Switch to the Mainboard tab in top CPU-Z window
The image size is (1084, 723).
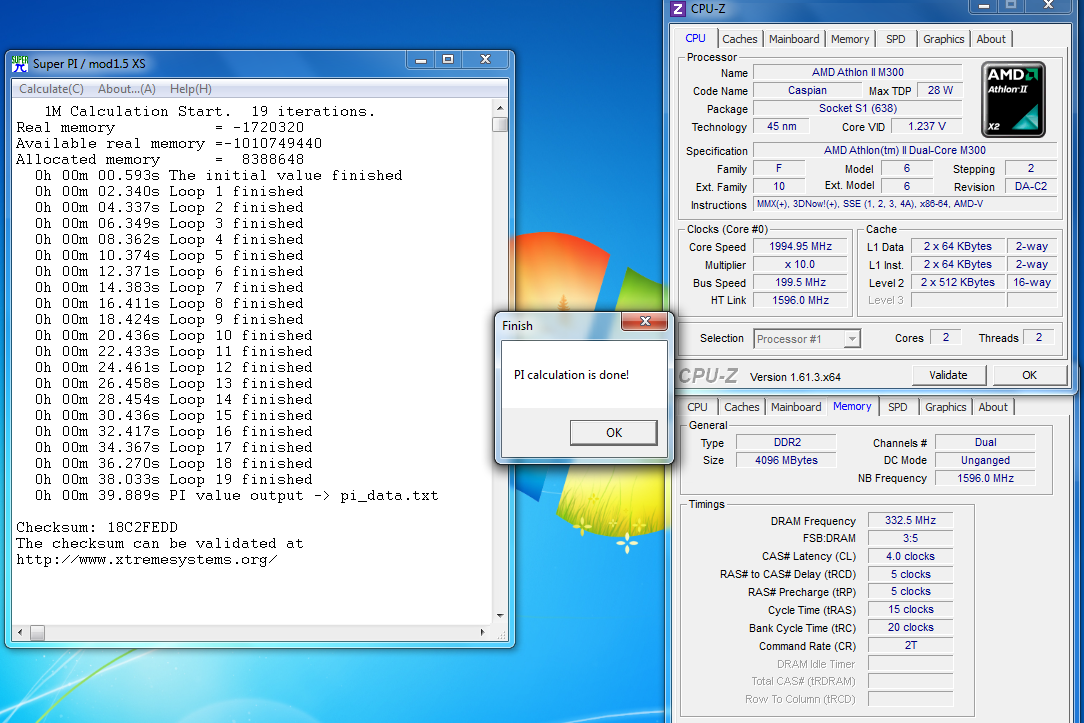[x=794, y=39]
